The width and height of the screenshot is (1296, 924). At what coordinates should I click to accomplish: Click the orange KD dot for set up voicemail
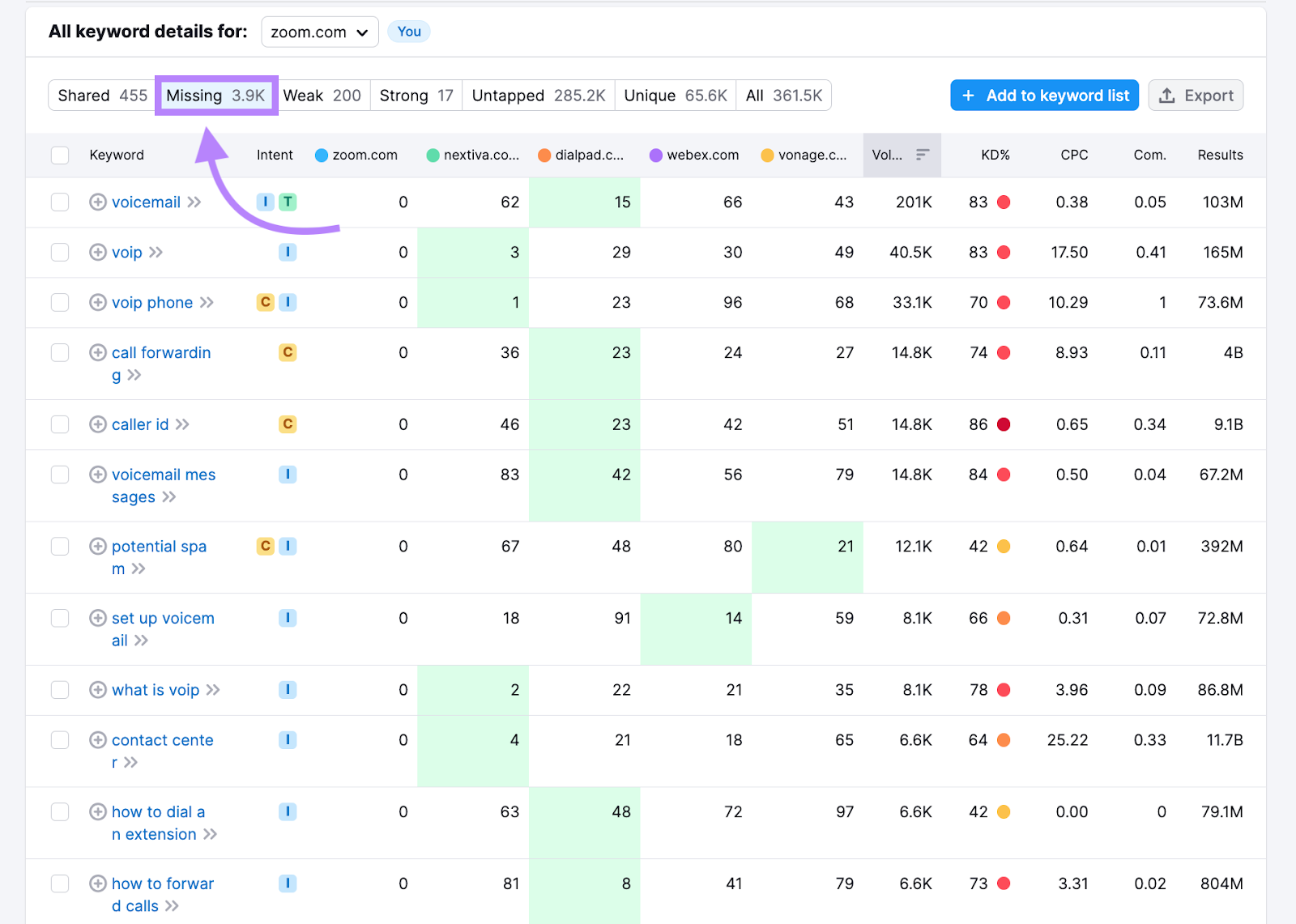(x=1004, y=618)
